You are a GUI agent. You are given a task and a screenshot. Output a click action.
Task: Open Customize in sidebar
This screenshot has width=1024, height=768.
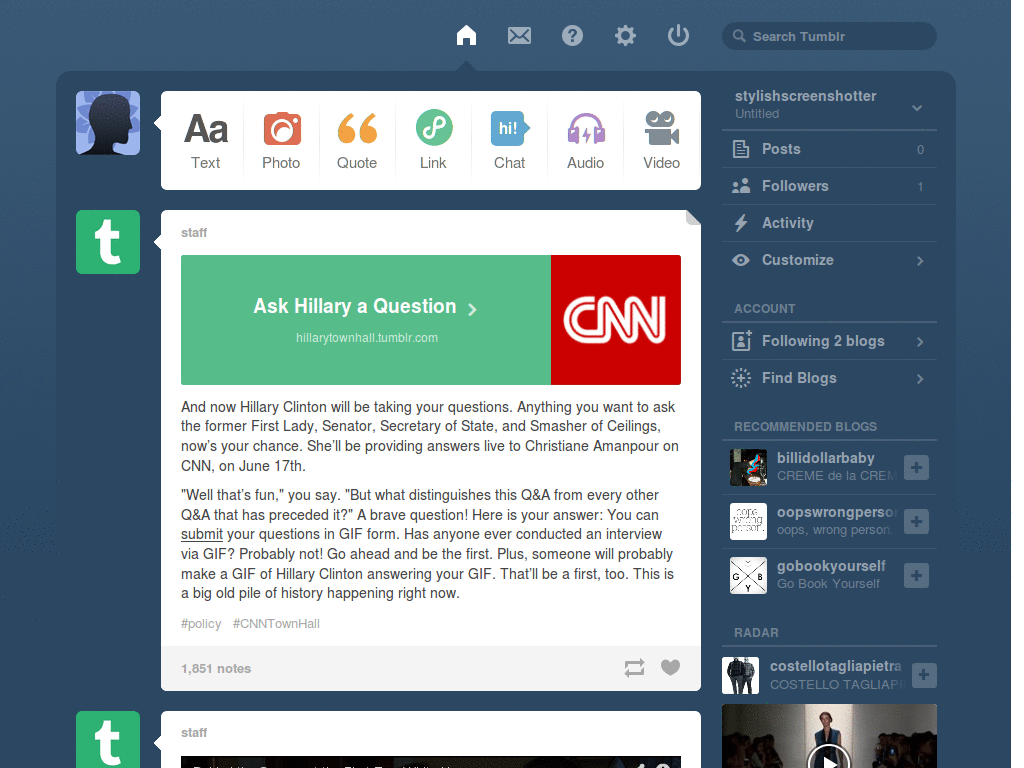click(829, 260)
